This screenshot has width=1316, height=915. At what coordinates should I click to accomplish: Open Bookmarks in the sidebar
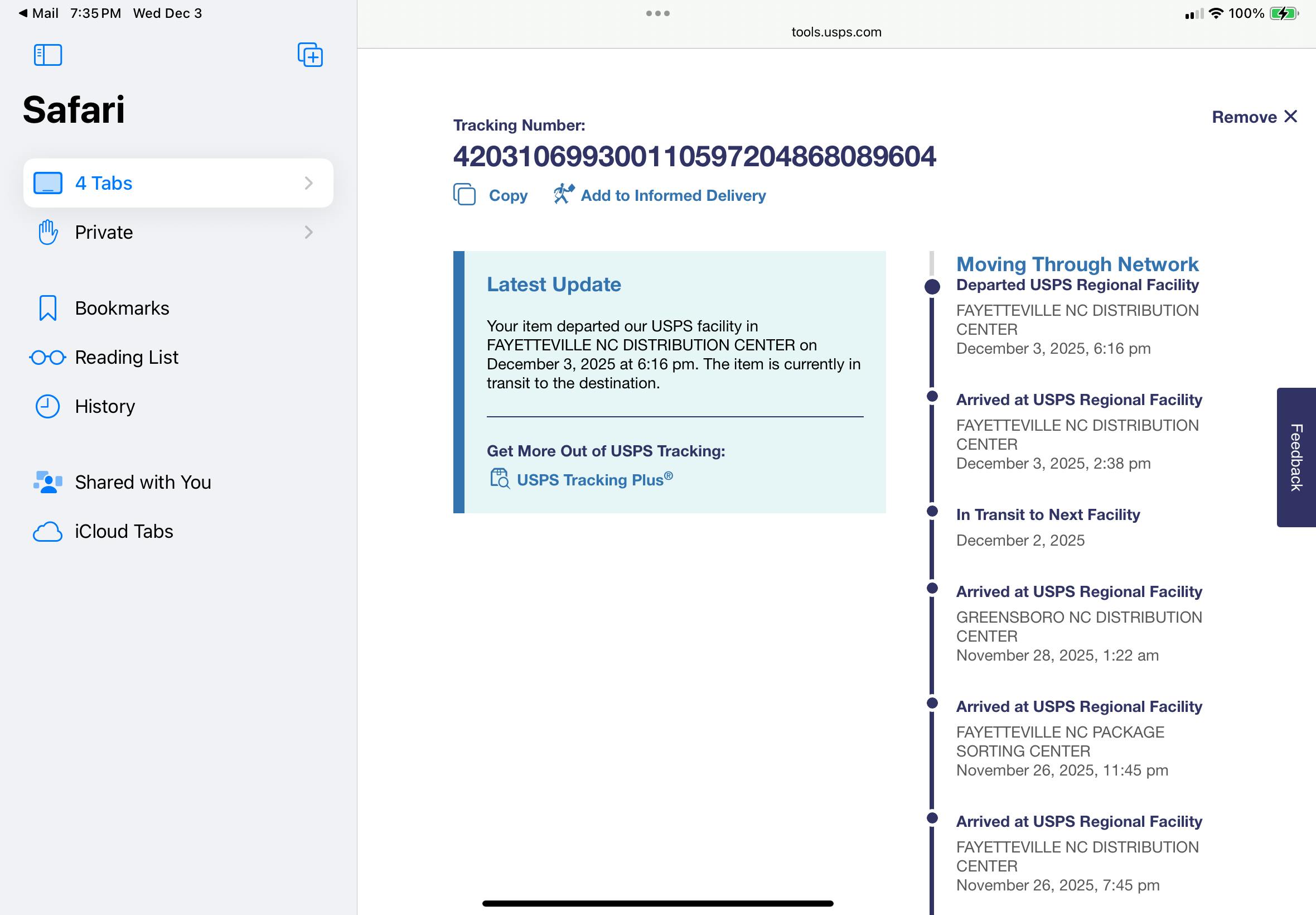(122, 309)
